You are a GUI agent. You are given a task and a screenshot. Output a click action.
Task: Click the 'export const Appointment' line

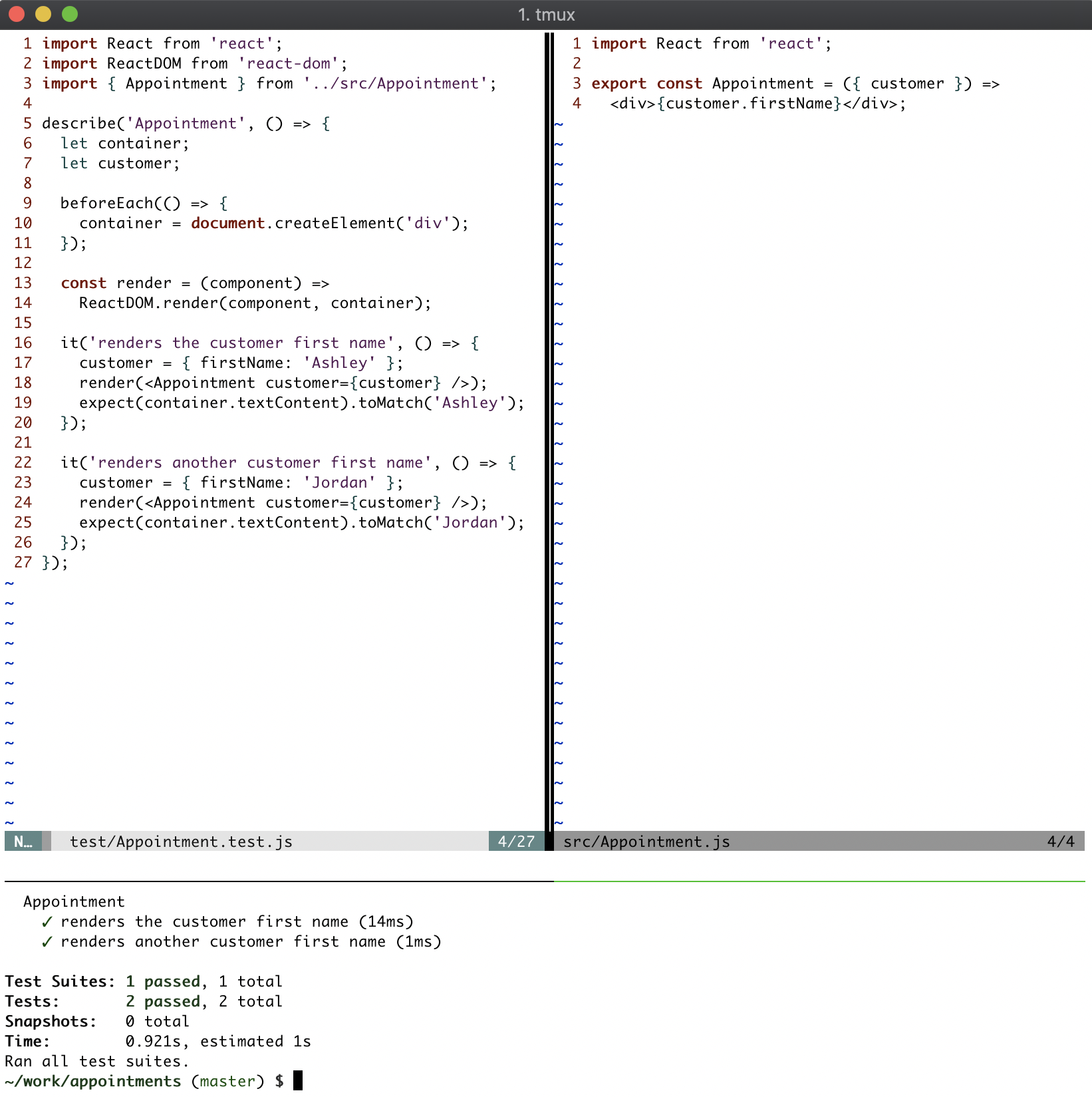tap(795, 84)
